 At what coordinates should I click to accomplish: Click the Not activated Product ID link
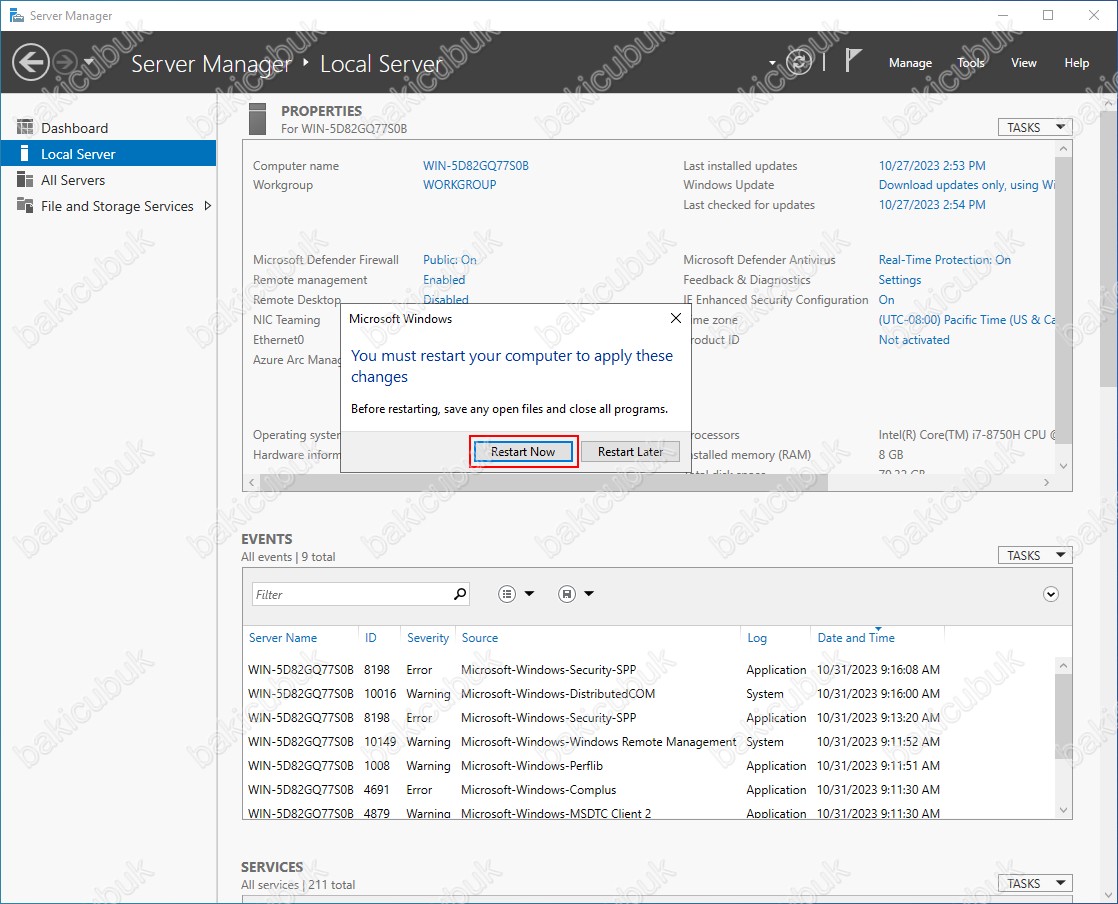point(913,339)
